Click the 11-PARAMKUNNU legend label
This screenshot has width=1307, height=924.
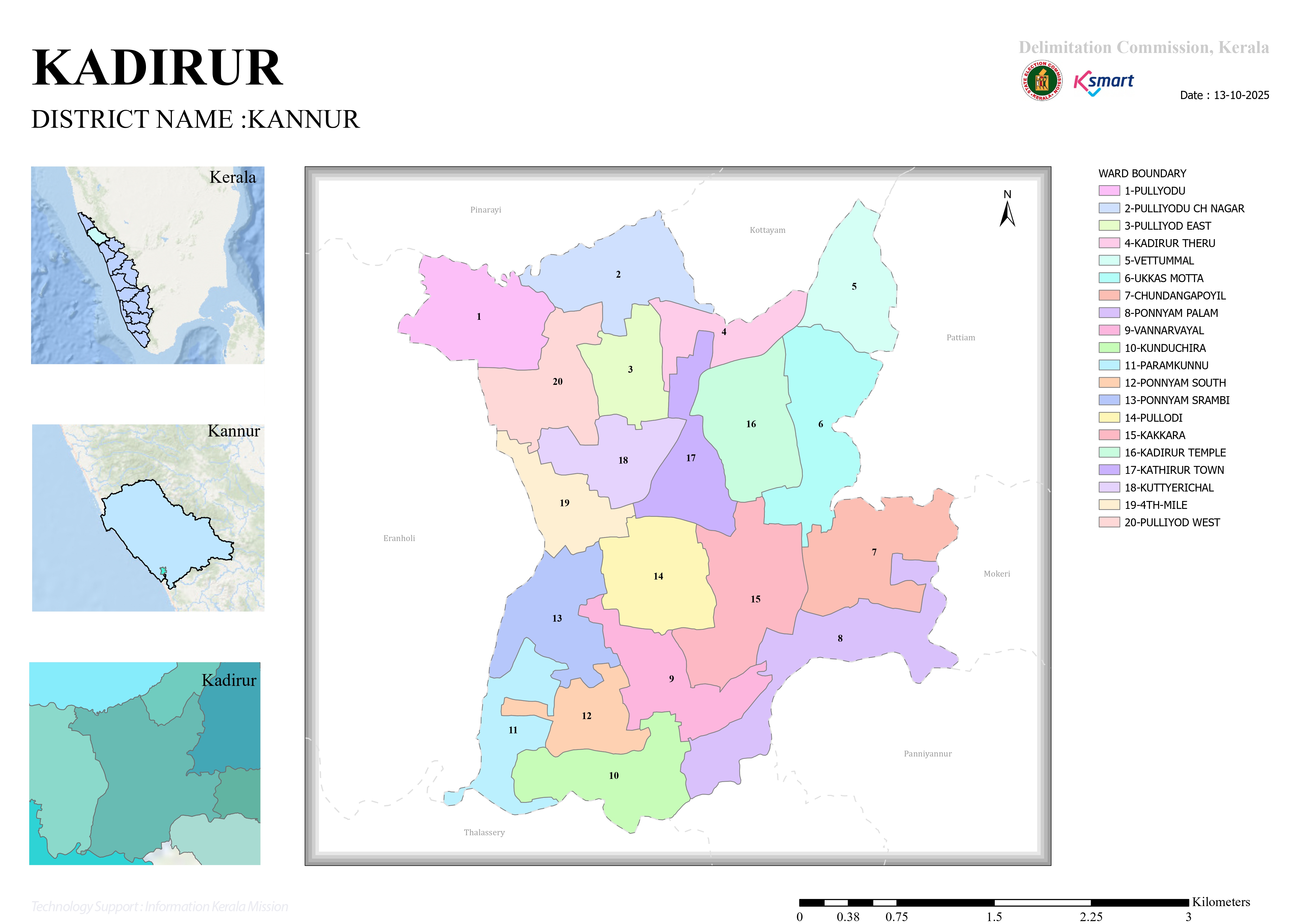click(1166, 365)
